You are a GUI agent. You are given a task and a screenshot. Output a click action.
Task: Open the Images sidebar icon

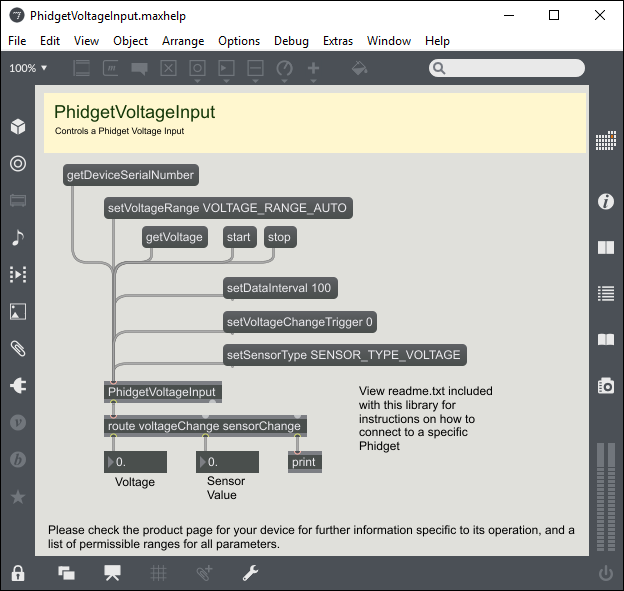click(x=18, y=312)
